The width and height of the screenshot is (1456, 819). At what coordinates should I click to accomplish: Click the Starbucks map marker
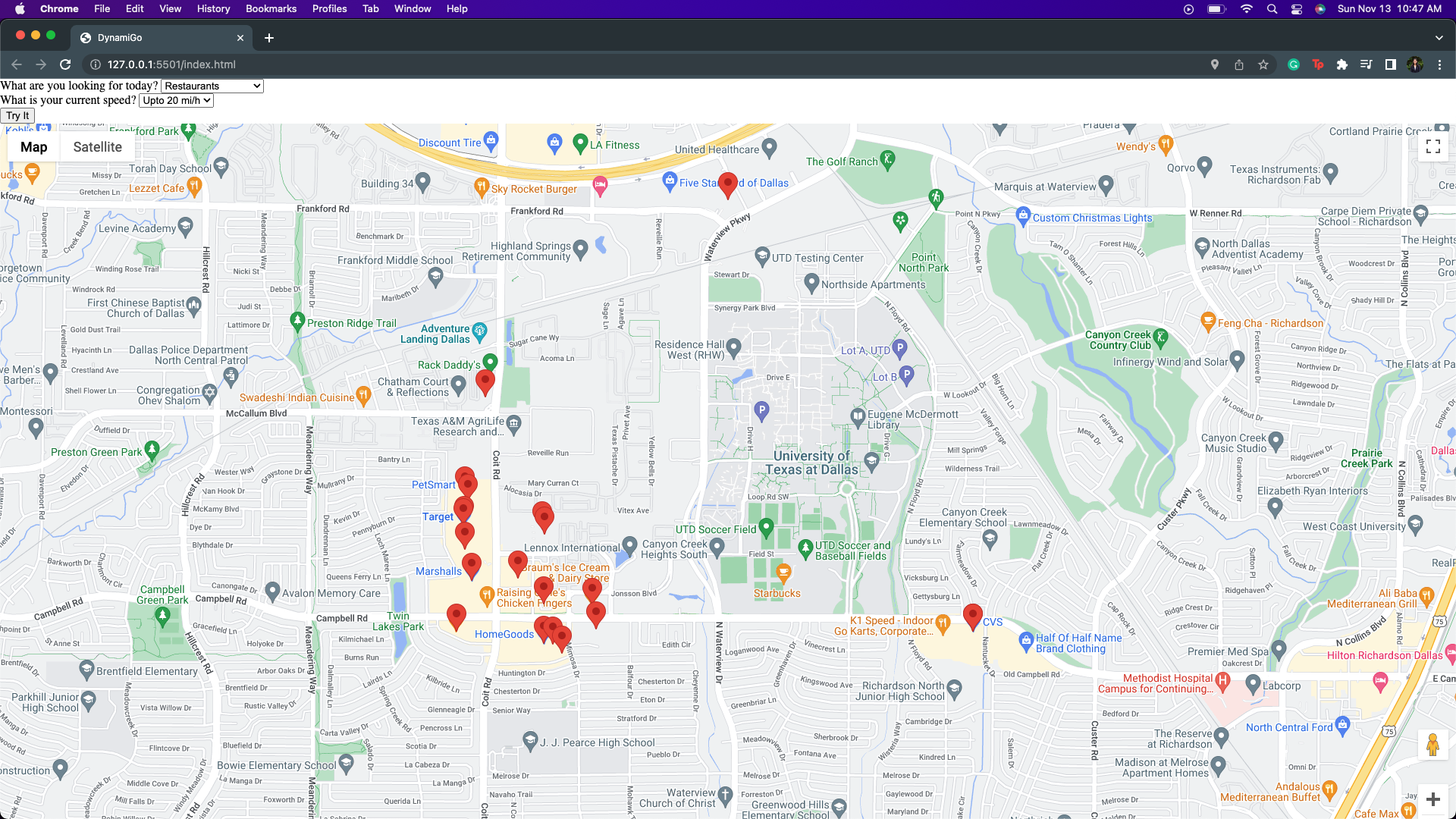click(x=783, y=573)
